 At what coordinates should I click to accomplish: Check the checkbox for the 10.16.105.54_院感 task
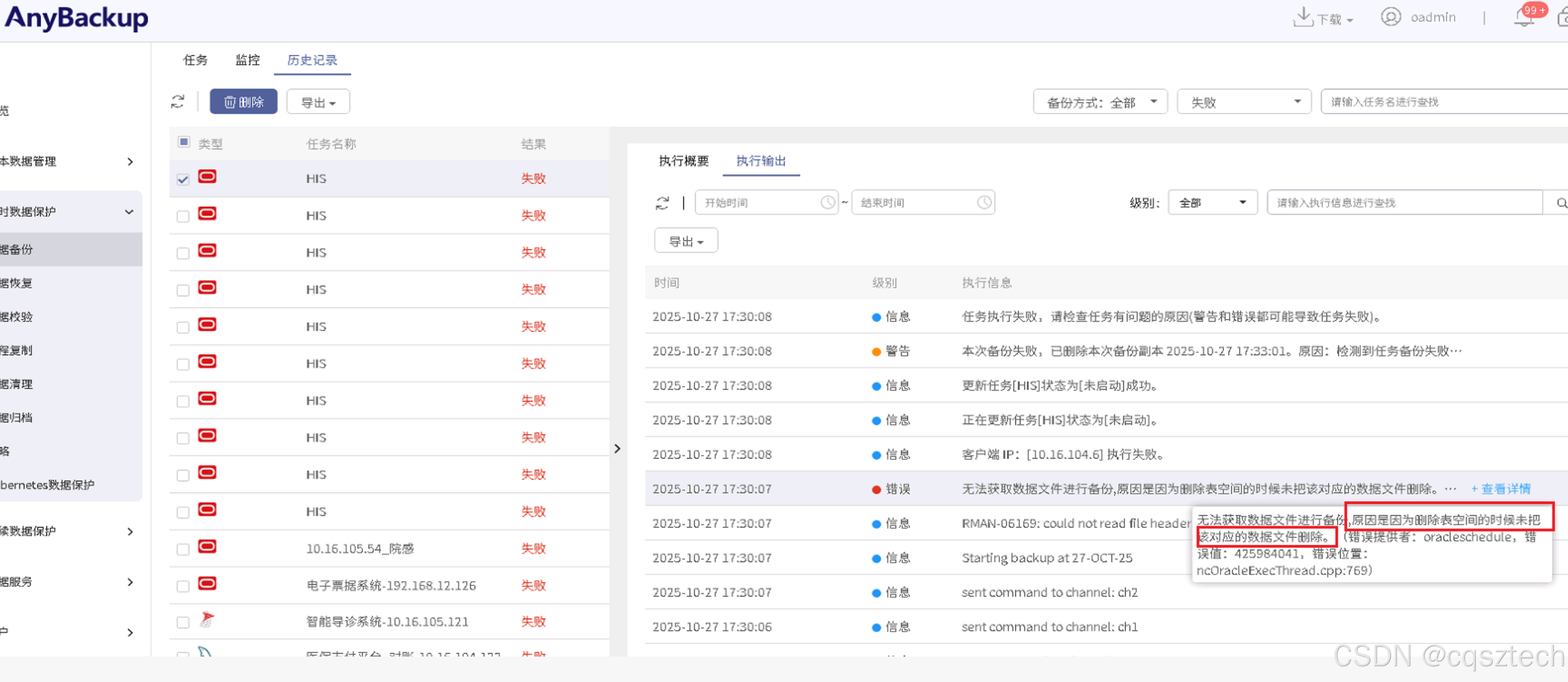click(183, 549)
